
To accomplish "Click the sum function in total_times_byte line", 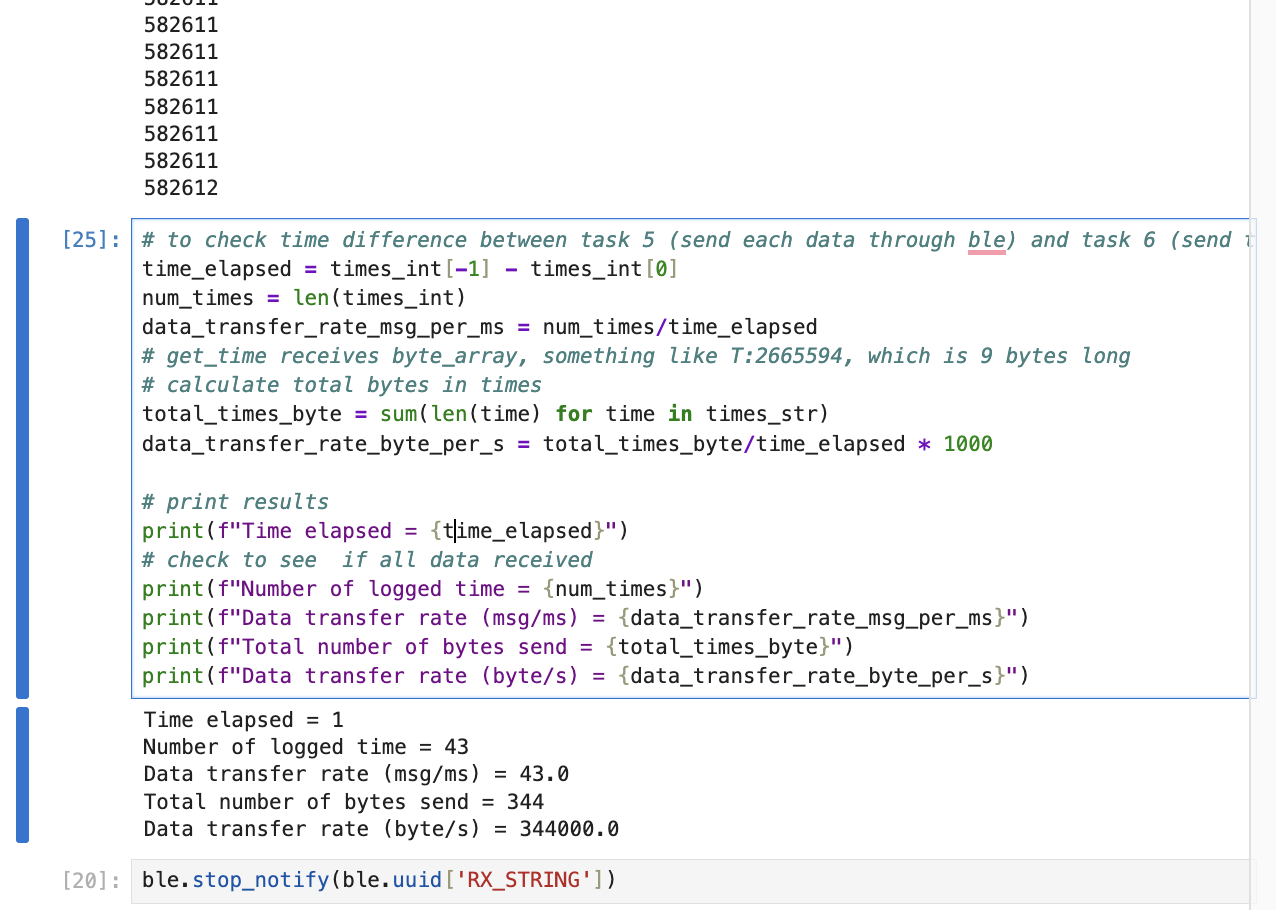I will coord(398,414).
